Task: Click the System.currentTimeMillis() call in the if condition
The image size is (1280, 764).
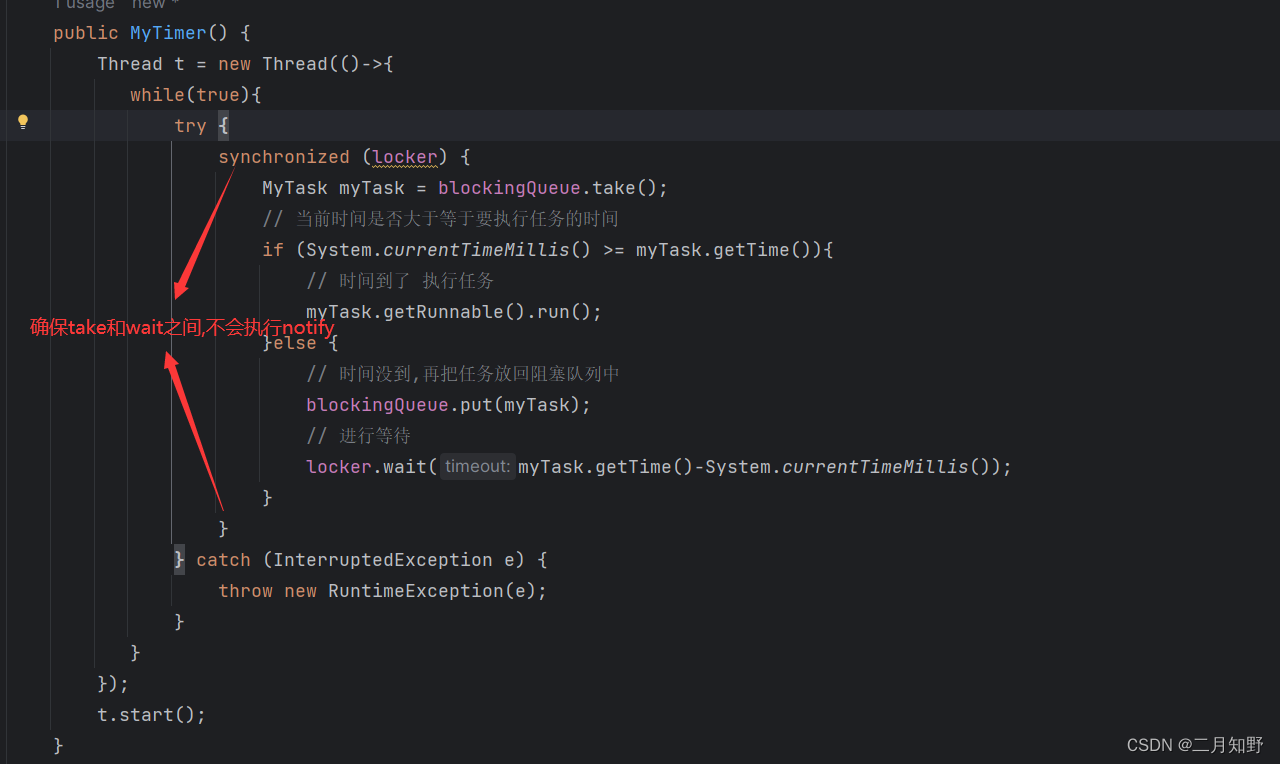Action: [x=442, y=249]
